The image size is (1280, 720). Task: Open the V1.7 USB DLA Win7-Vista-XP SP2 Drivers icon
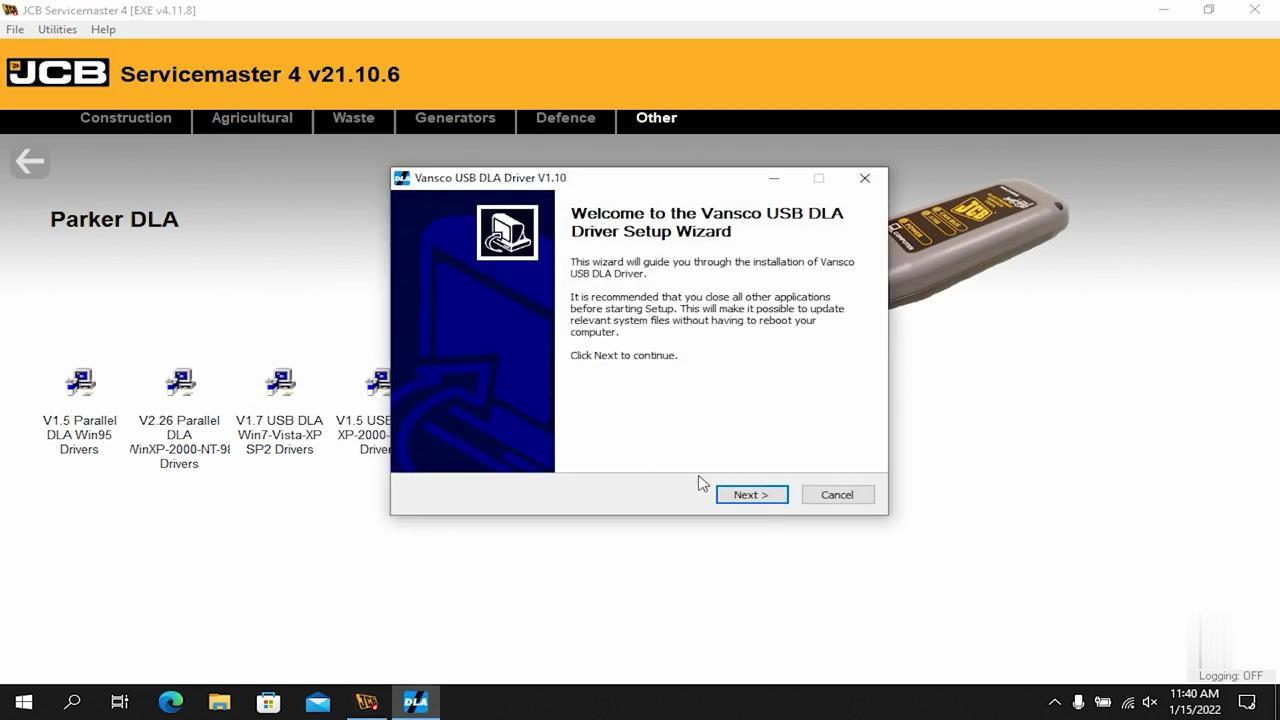click(280, 411)
